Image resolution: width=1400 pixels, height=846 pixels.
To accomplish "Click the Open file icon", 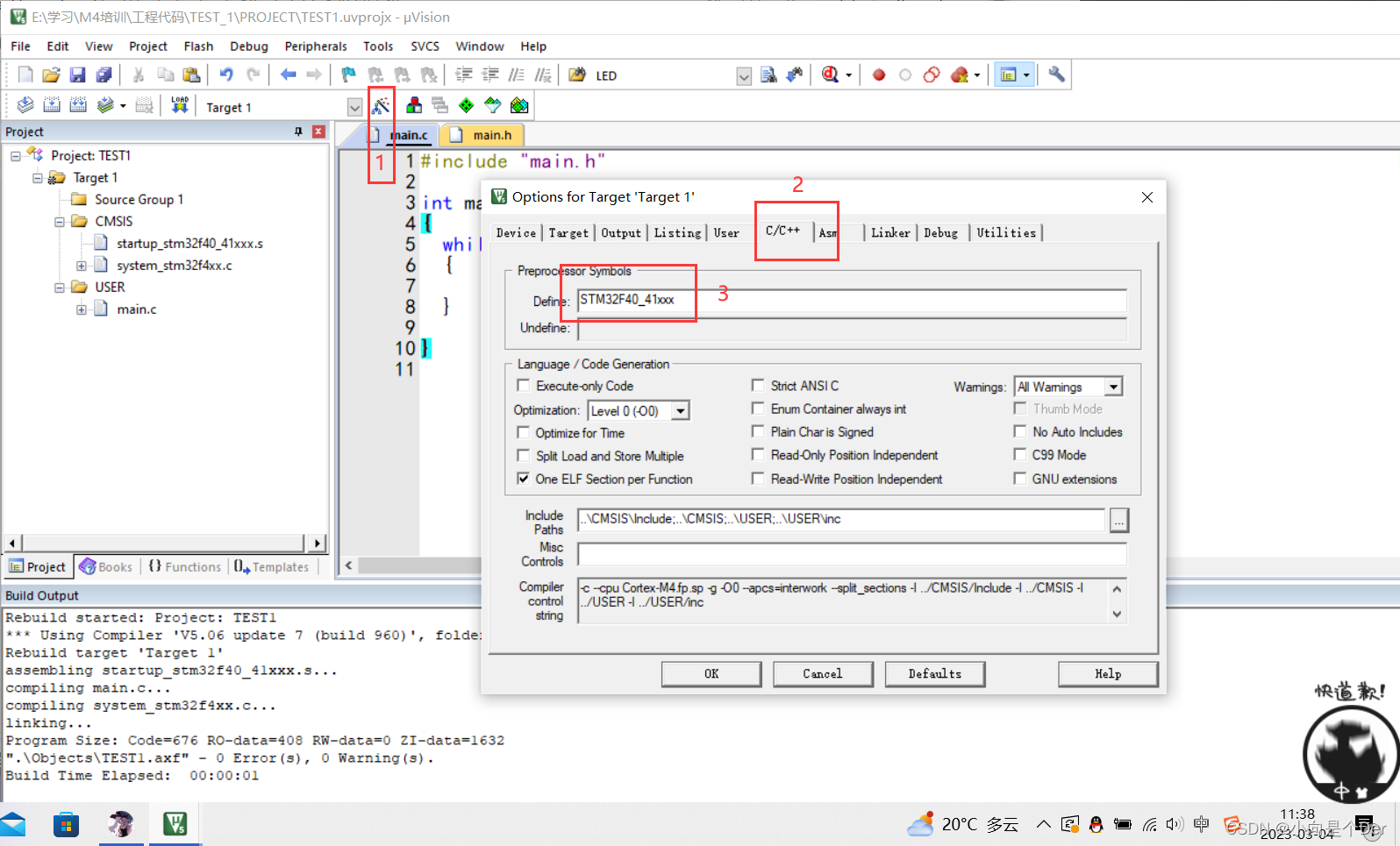I will (x=51, y=75).
